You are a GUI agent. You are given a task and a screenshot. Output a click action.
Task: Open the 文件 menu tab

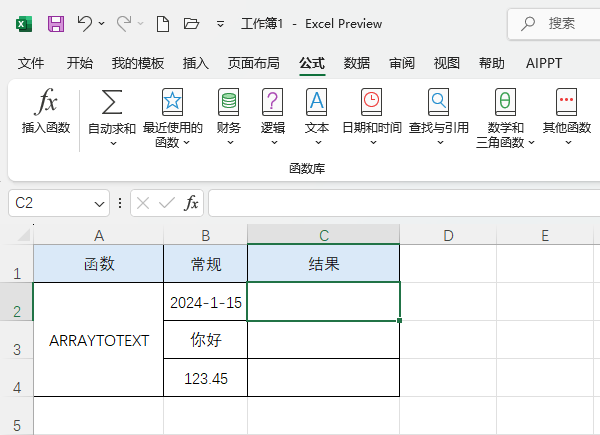(x=31, y=63)
